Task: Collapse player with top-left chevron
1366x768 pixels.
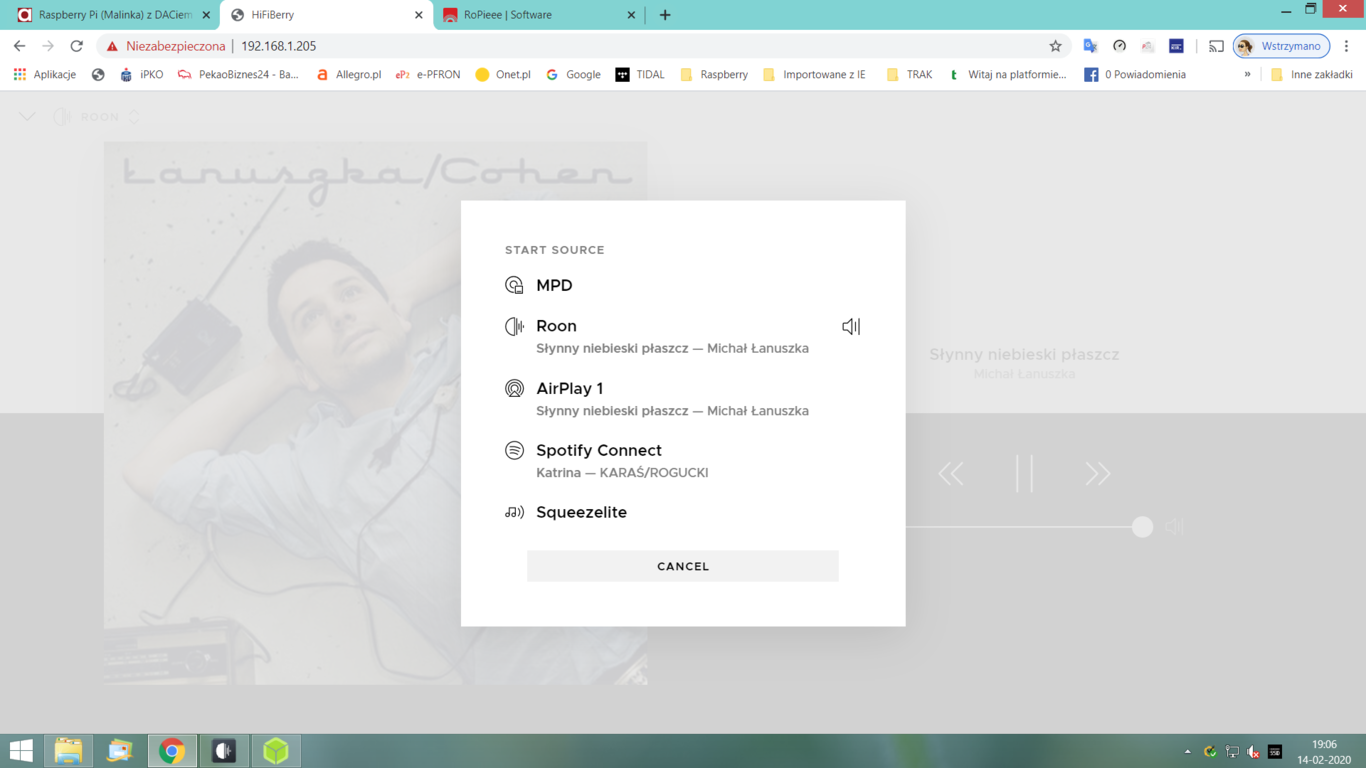Action: (27, 117)
